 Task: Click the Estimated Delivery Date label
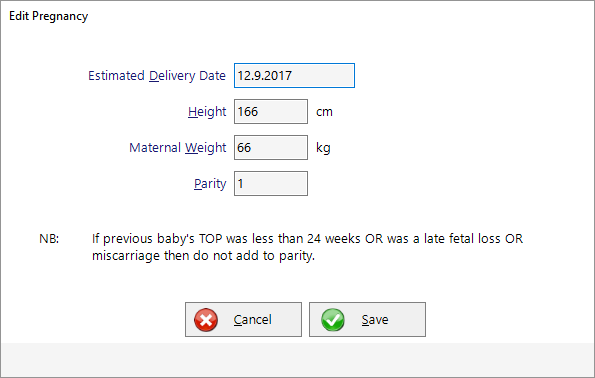pos(157,76)
